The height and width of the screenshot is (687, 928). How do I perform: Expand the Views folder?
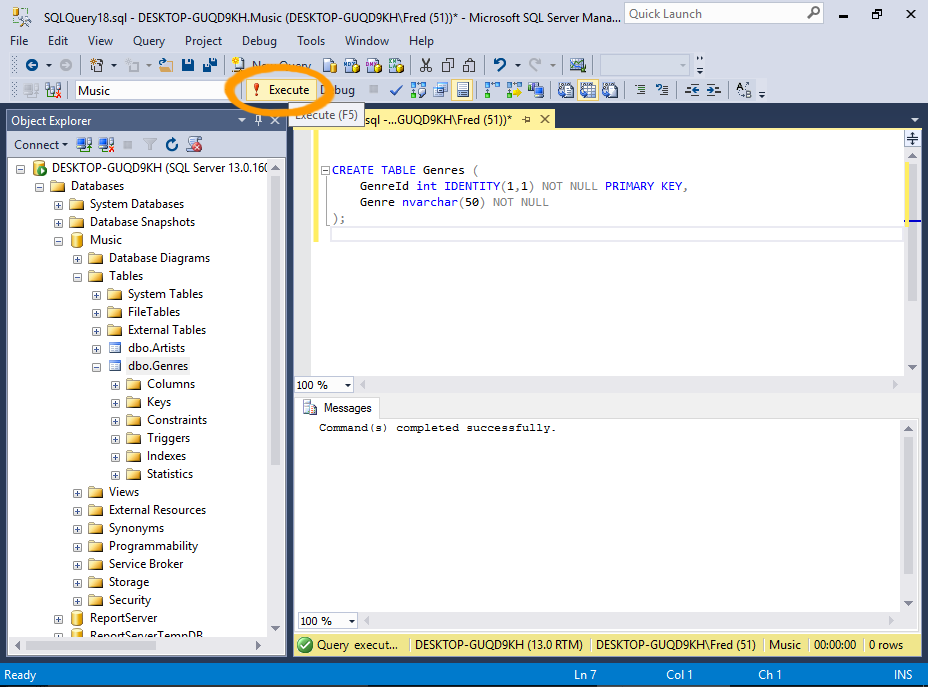click(77, 492)
